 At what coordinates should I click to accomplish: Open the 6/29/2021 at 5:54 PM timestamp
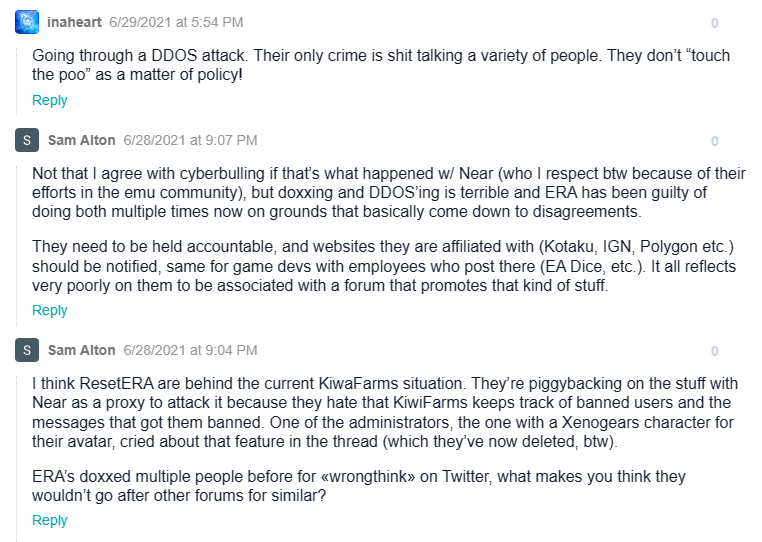point(176,22)
